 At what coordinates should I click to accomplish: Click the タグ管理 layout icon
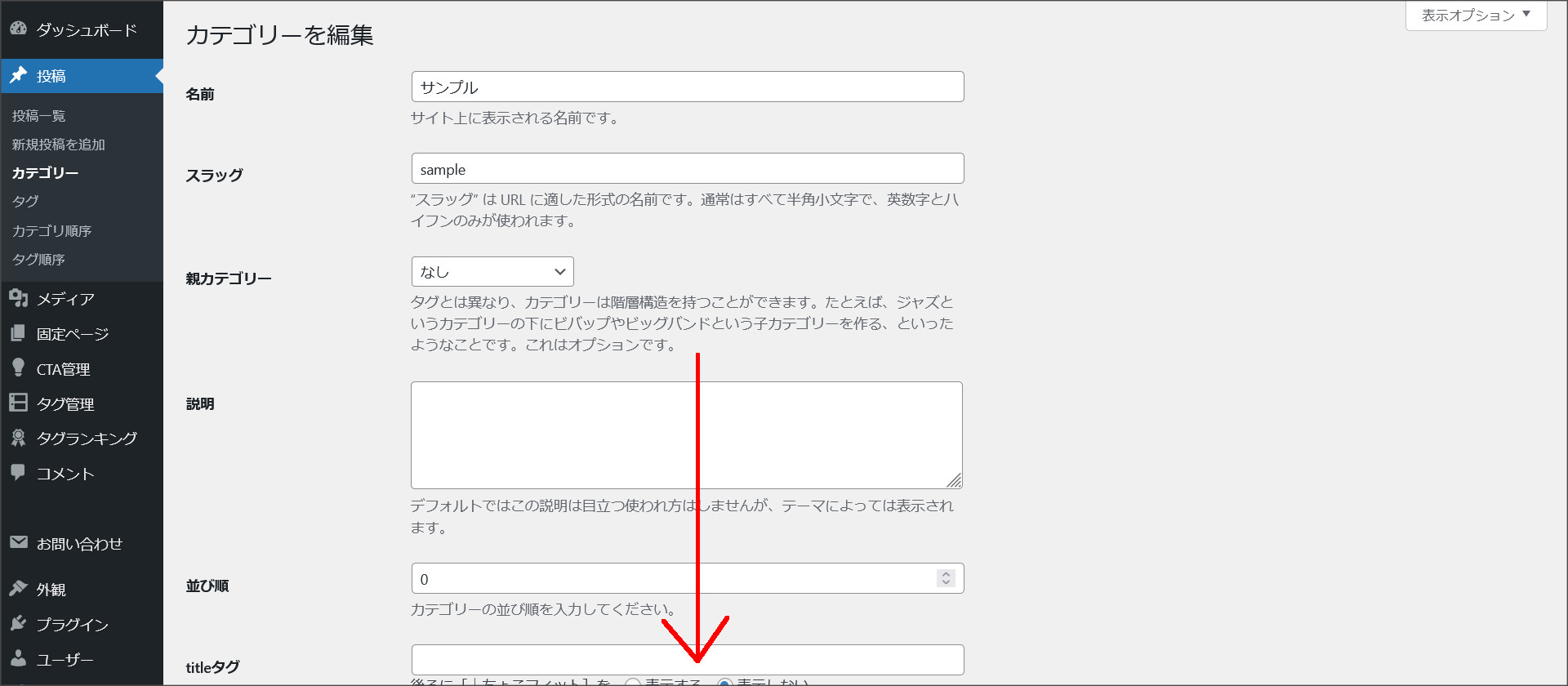(x=18, y=403)
